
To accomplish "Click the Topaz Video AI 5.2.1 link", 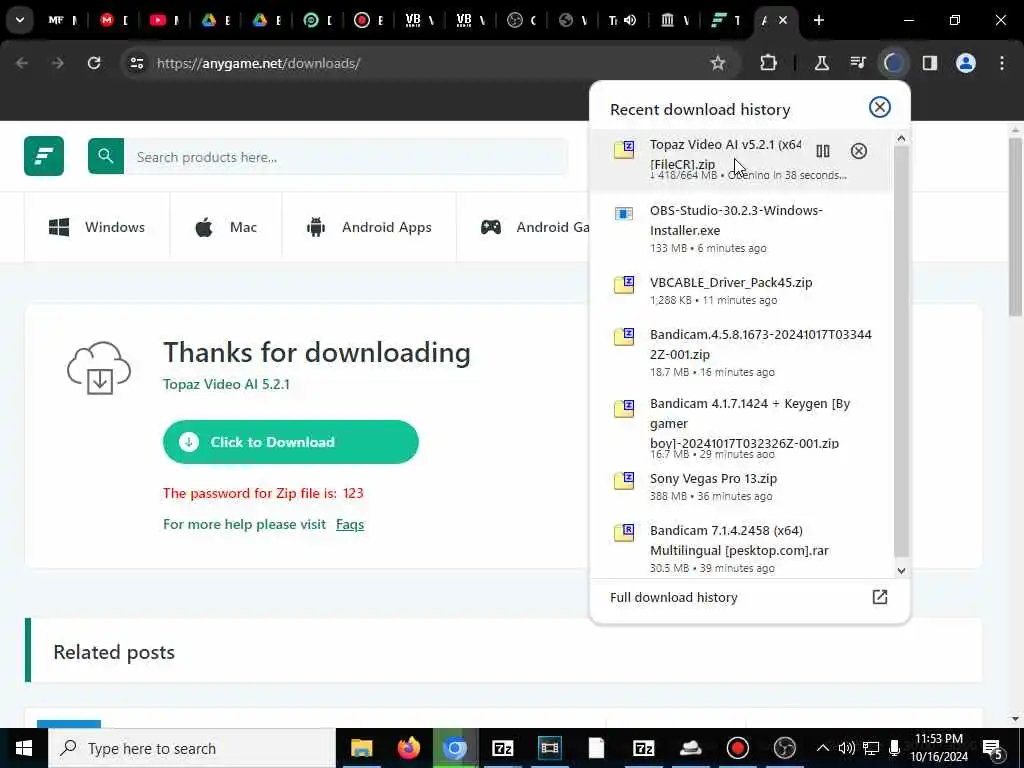I will 226,384.
